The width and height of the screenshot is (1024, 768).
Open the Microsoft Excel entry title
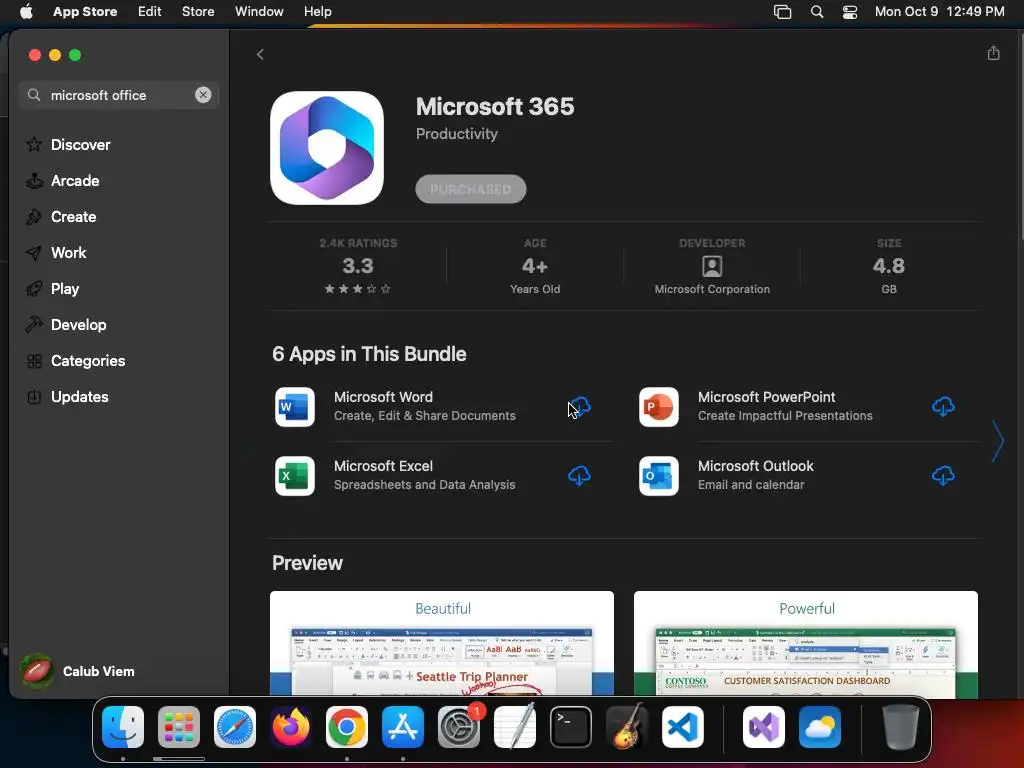(383, 466)
